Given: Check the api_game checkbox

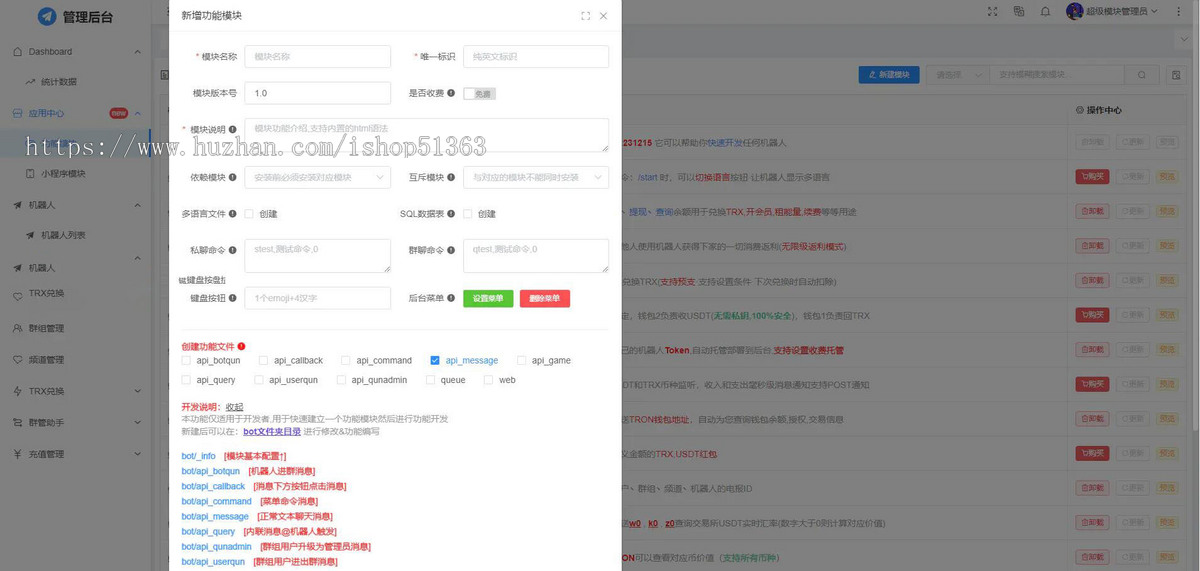Looking at the screenshot, I should tap(521, 360).
